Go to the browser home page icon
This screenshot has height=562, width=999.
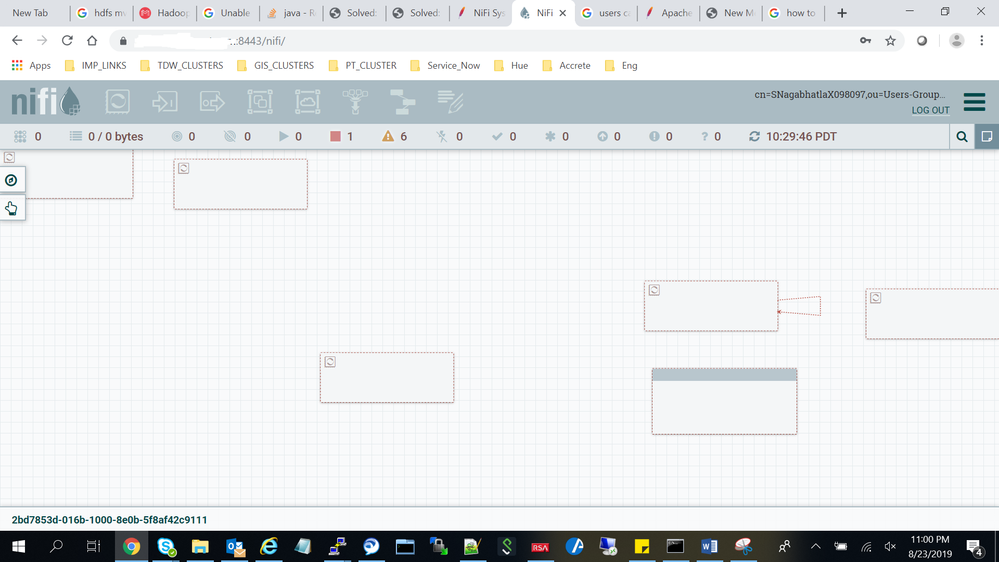point(92,41)
